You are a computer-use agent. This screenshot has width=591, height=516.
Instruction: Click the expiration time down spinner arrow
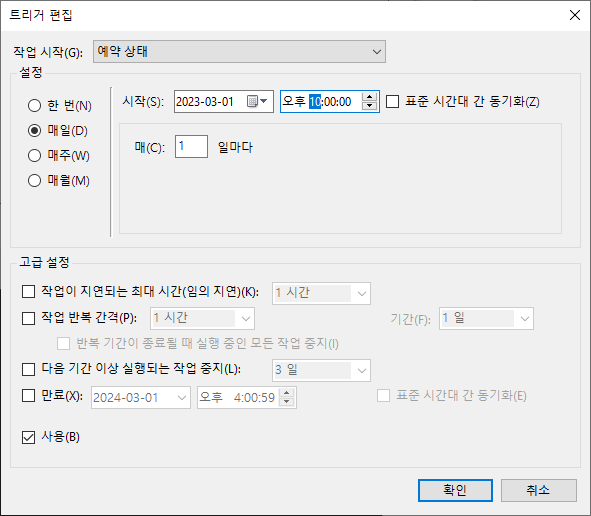(x=287, y=401)
